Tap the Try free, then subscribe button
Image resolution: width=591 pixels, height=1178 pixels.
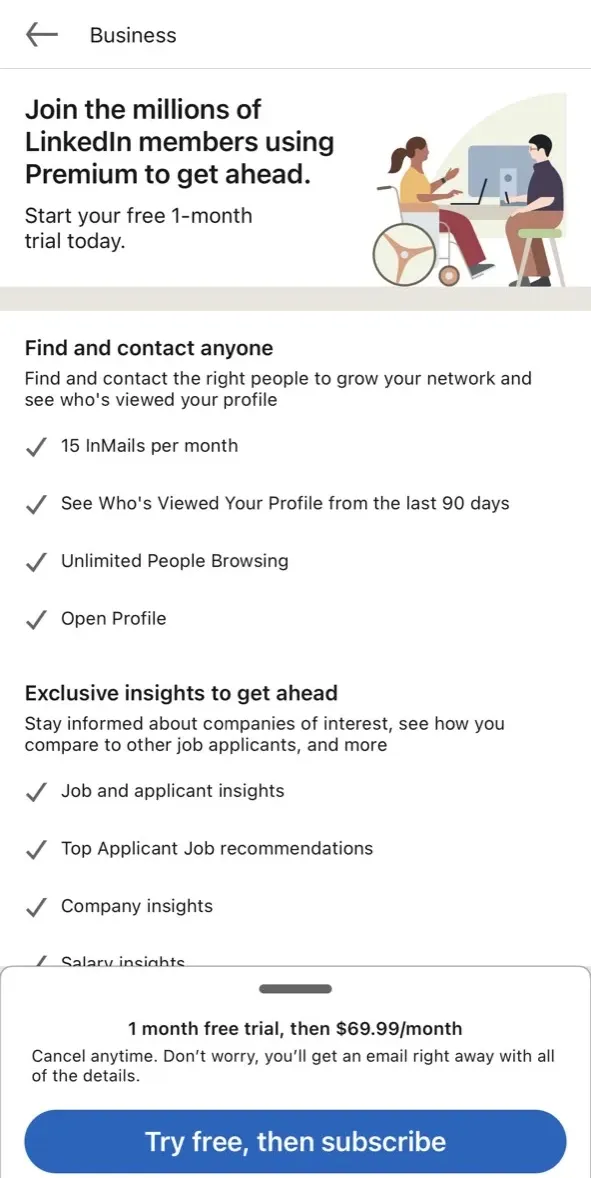(x=295, y=1141)
